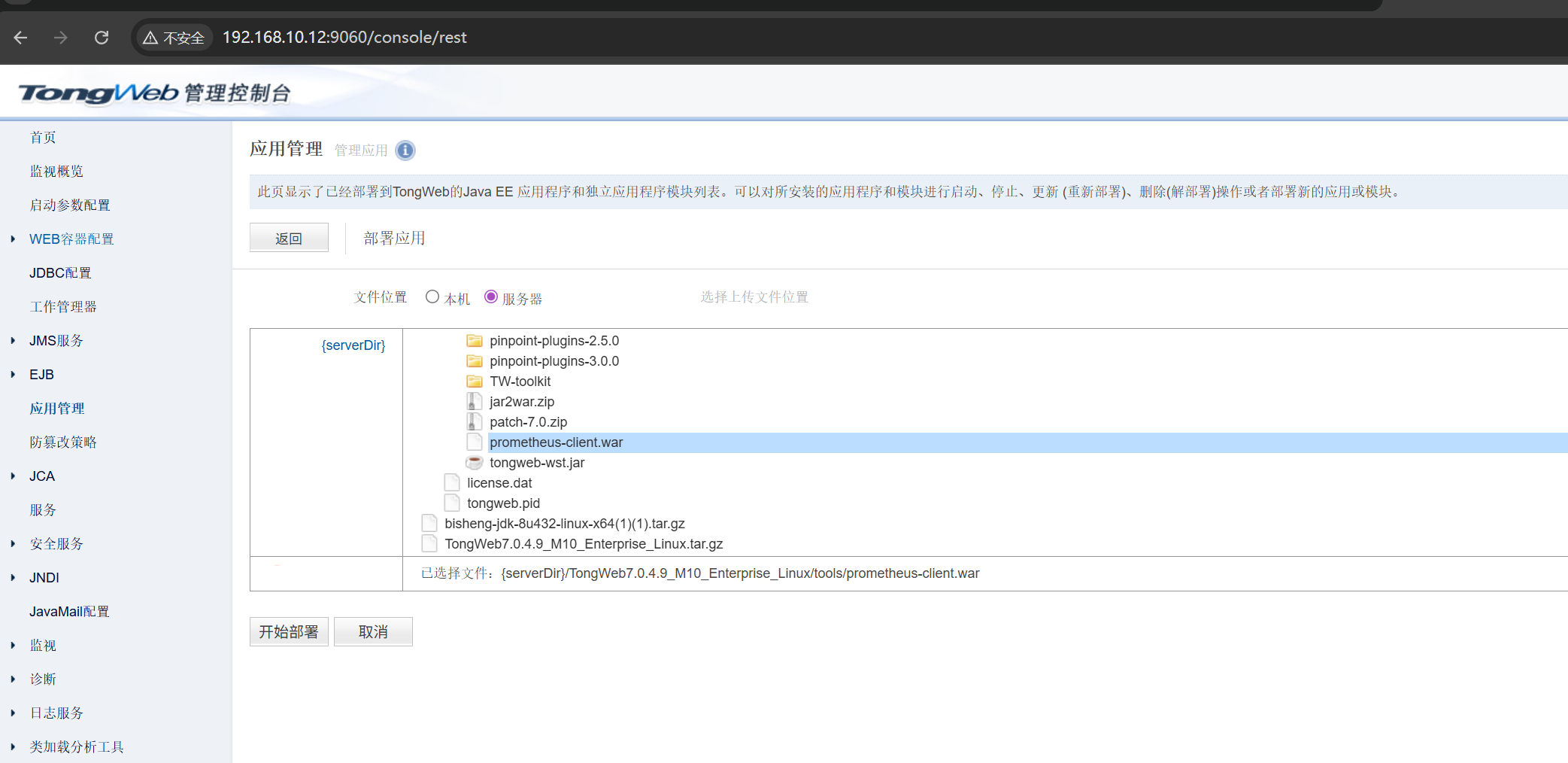The height and width of the screenshot is (763, 1568).
Task: Open the 首页 sidebar item
Action: 43,138
